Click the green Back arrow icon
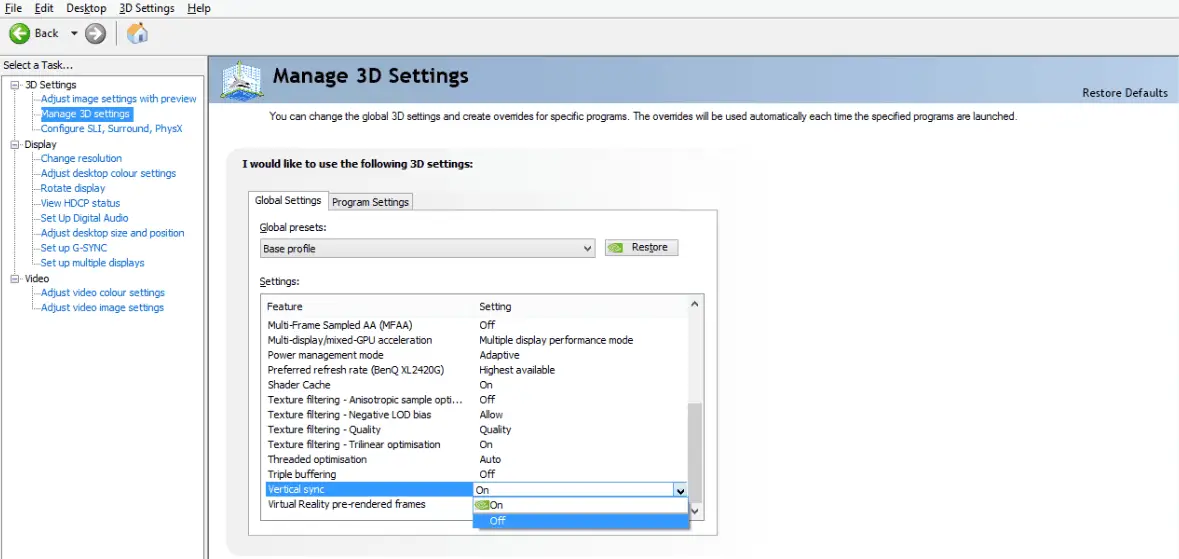 tap(20, 33)
